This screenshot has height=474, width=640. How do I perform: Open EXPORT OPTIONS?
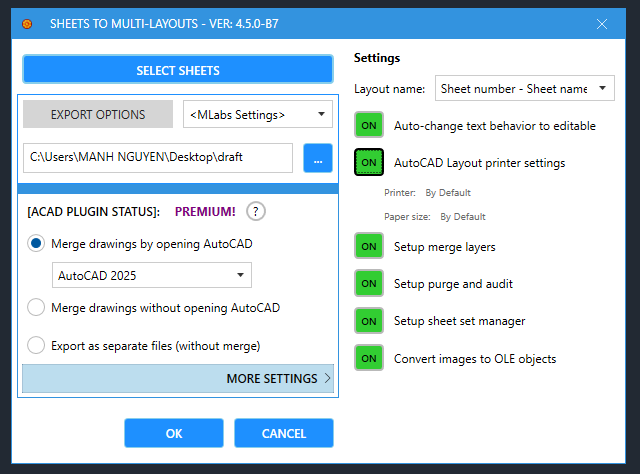(98, 114)
